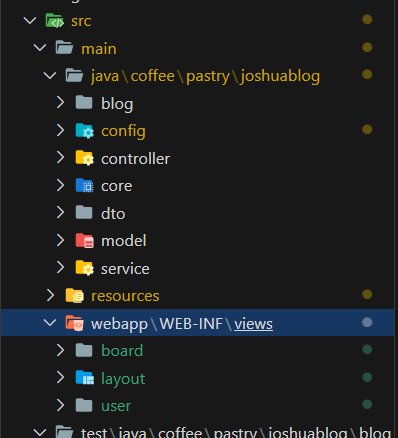Viewport: 398px width, 438px height.
Task: Collapse the webapp\WEB-INF\views chevron
Action: pyautogui.click(x=50, y=323)
